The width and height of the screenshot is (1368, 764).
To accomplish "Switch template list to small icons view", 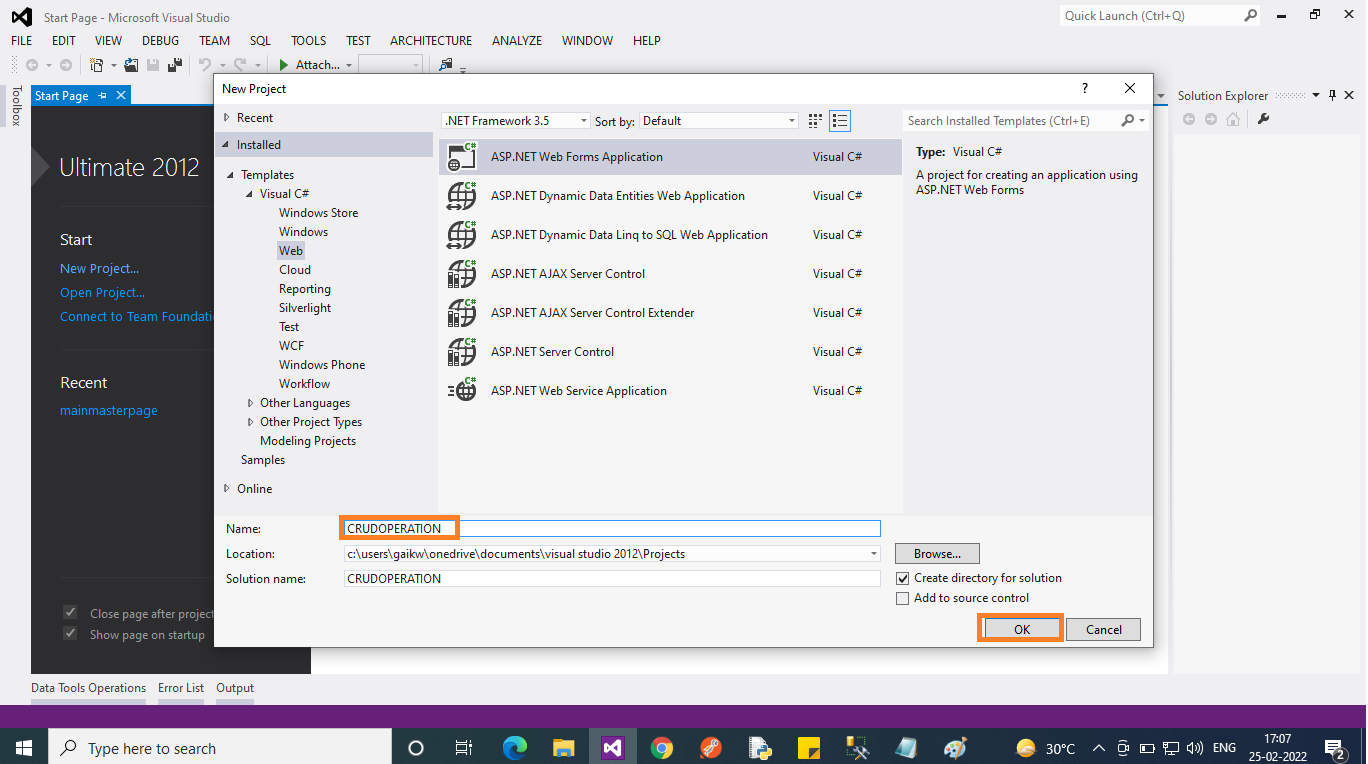I will 815,121.
